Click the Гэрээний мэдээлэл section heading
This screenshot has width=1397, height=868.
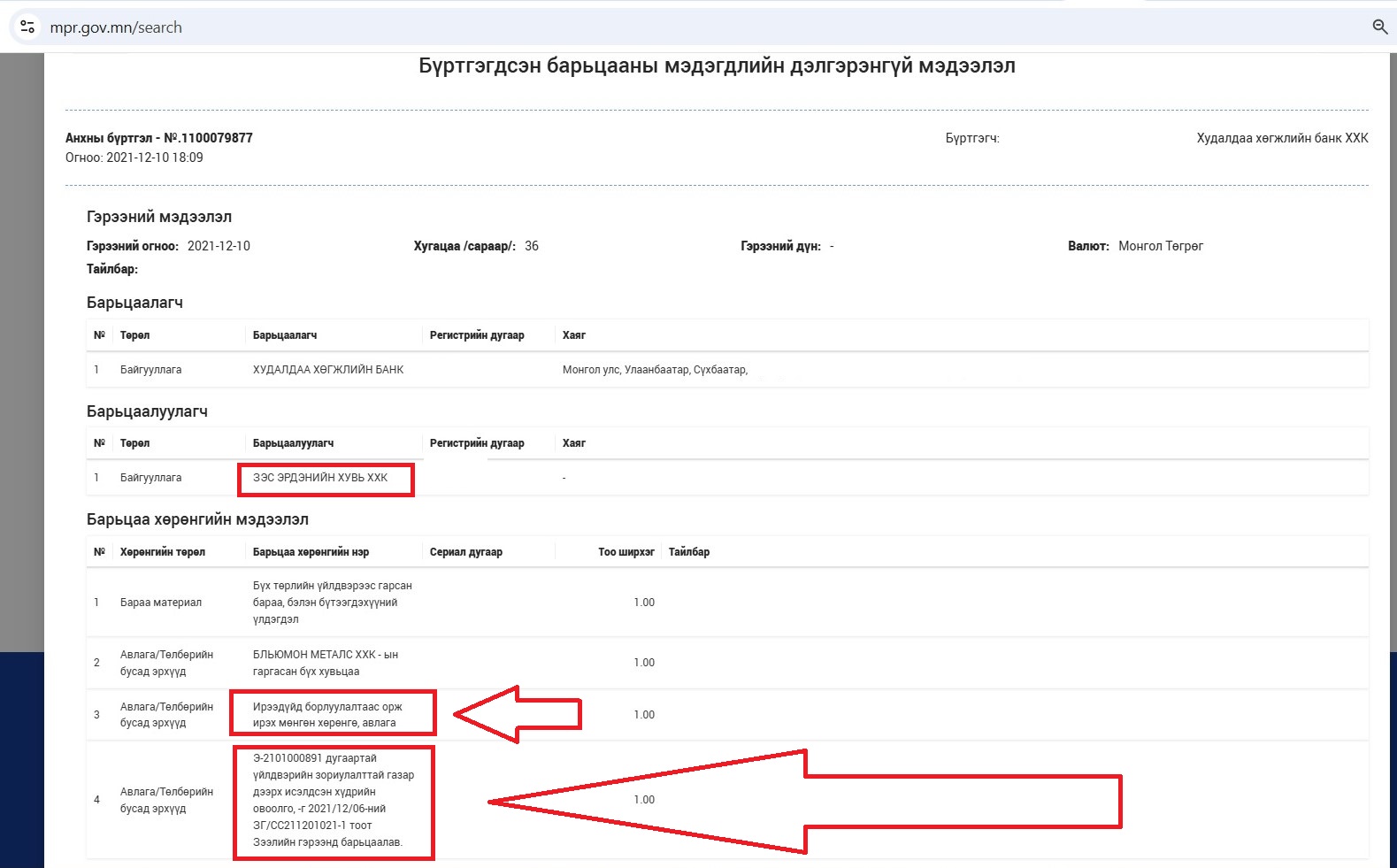pos(159,217)
